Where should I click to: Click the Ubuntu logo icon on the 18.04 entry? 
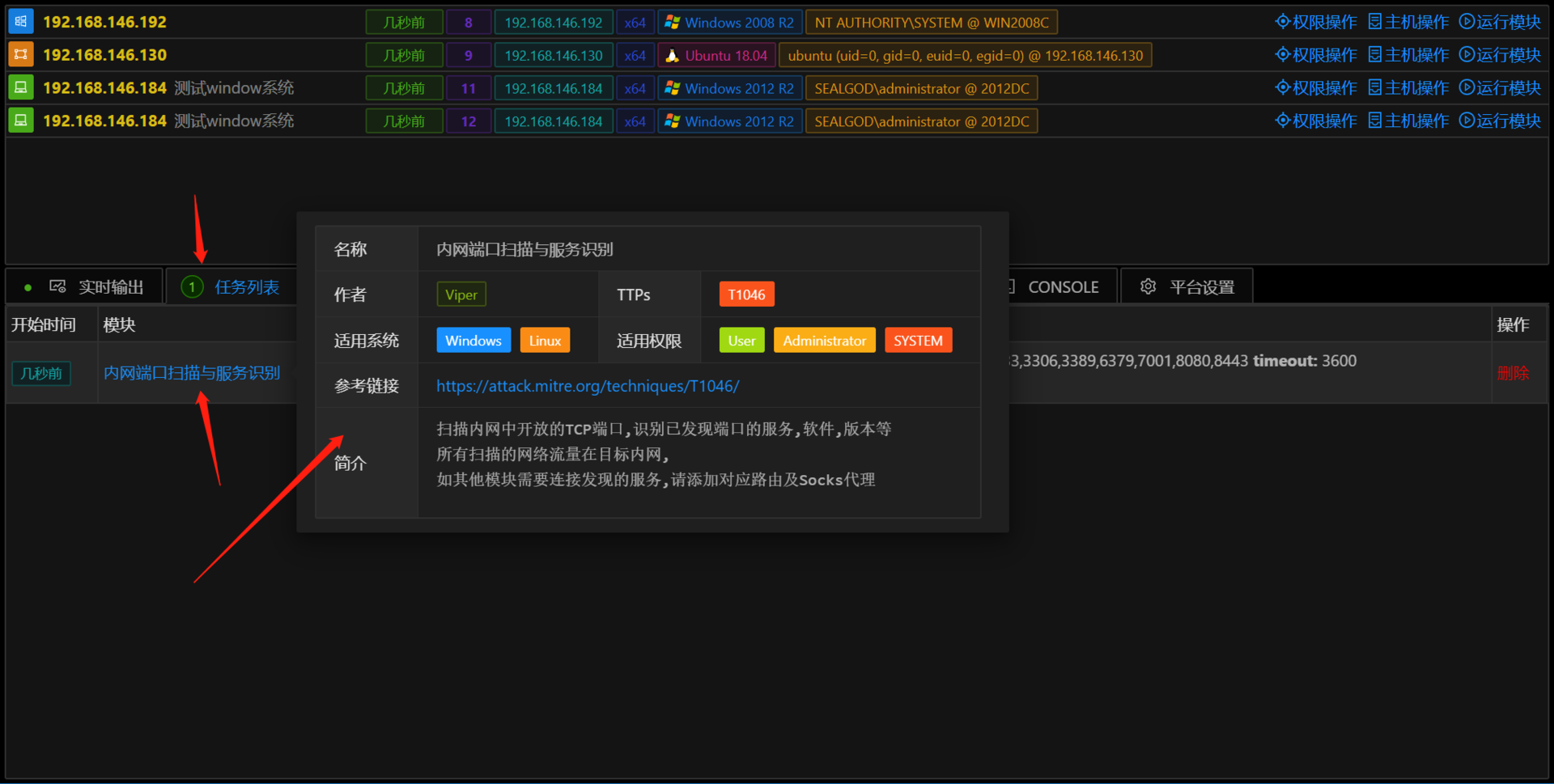pos(671,54)
